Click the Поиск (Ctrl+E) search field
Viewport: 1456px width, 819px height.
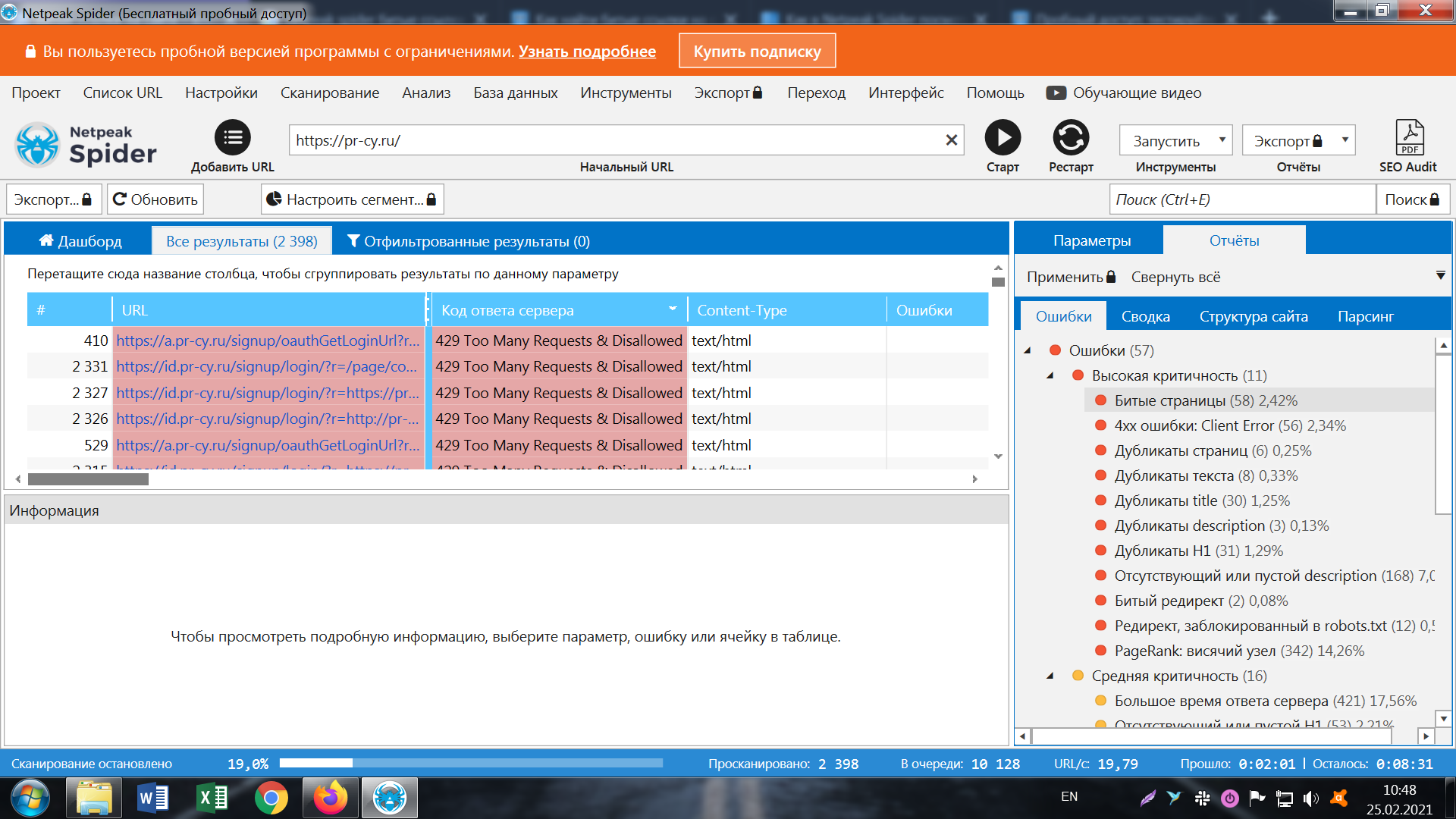(1241, 199)
